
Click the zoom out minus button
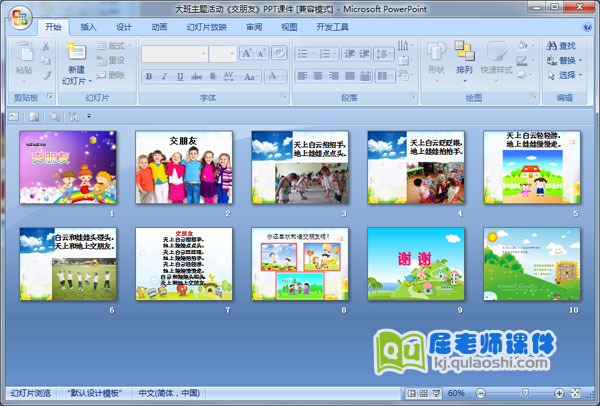[481, 393]
